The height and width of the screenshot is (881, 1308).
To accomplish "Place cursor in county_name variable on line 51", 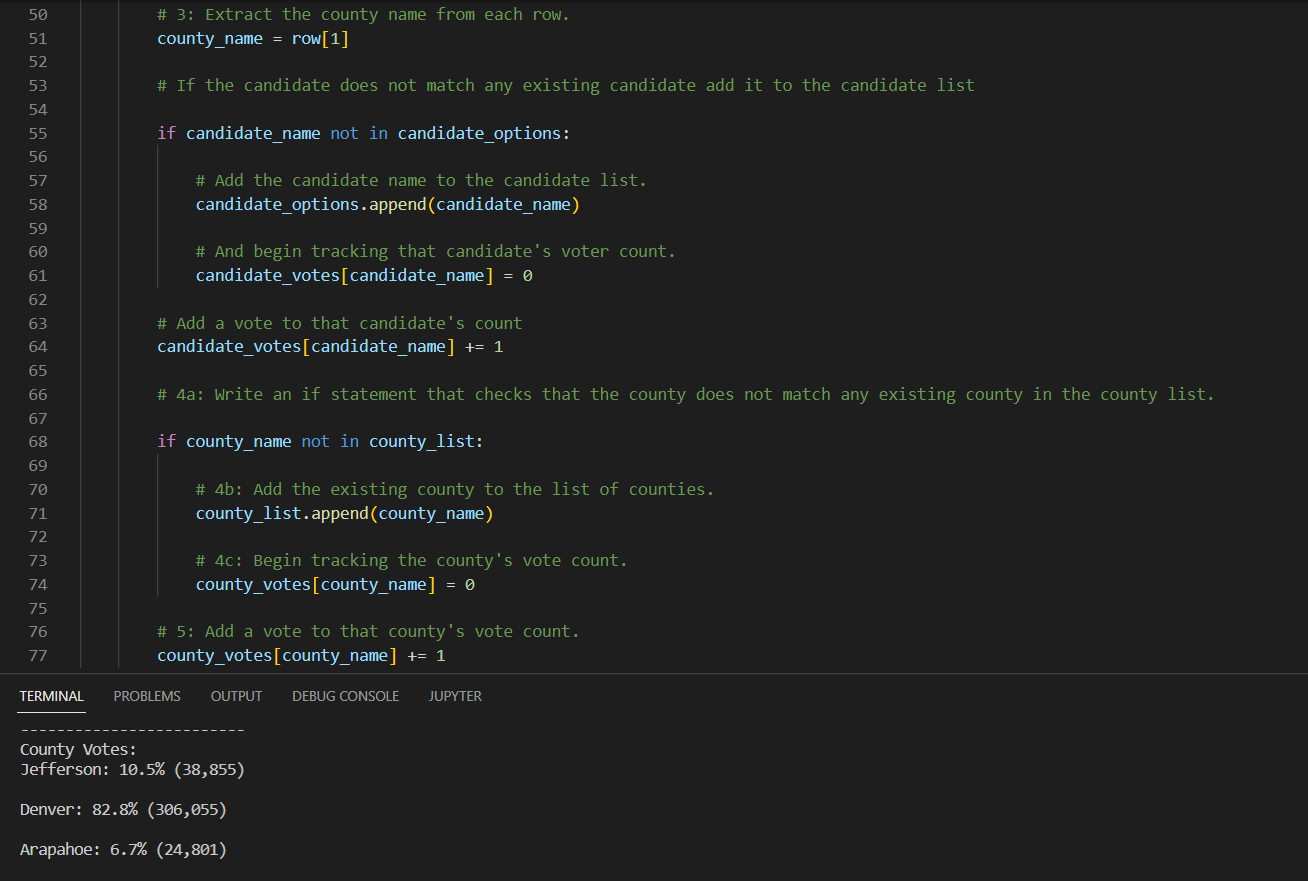I will coord(209,38).
